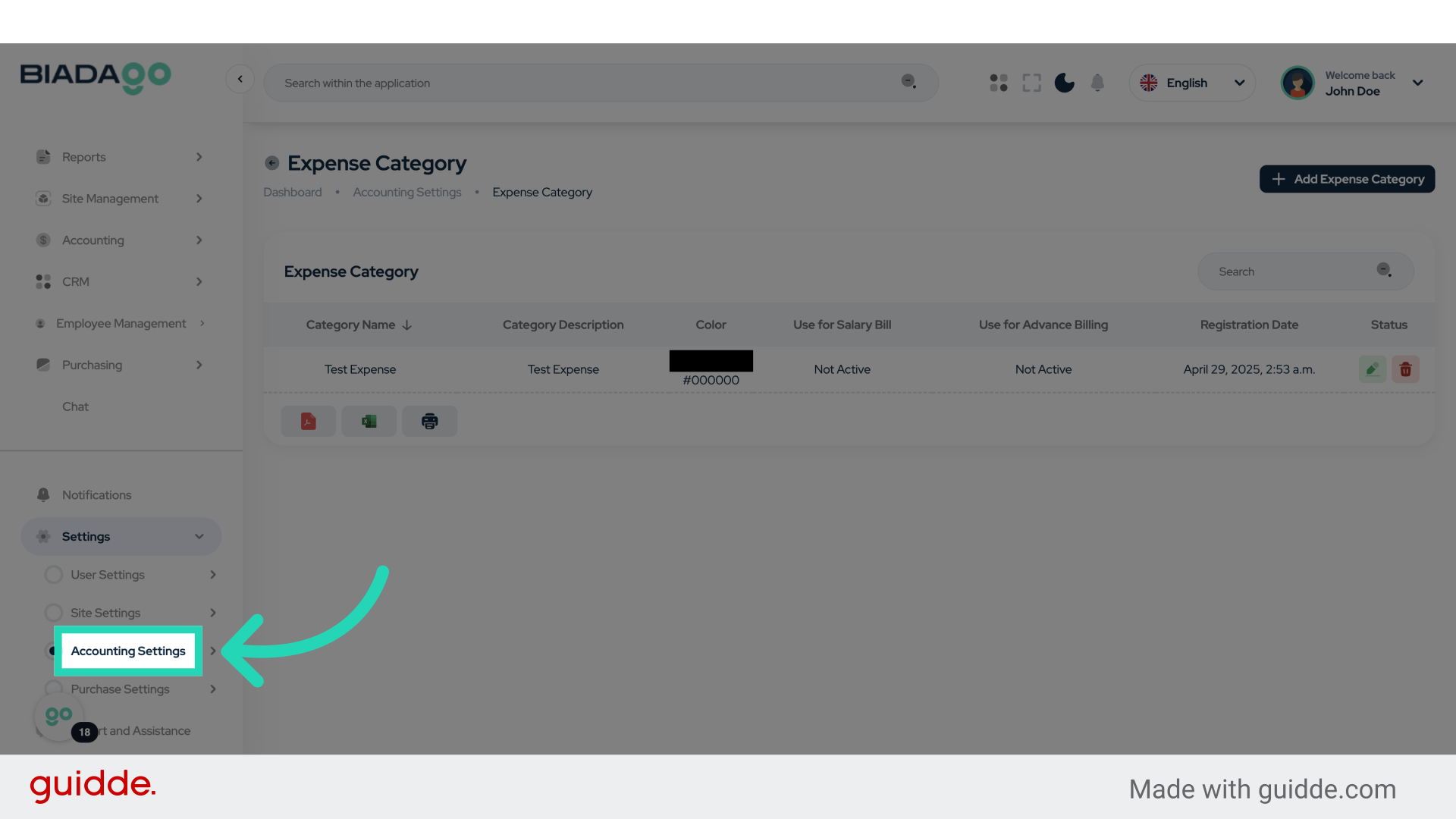Open the English language dropdown
1456x819 pixels.
coord(1192,83)
